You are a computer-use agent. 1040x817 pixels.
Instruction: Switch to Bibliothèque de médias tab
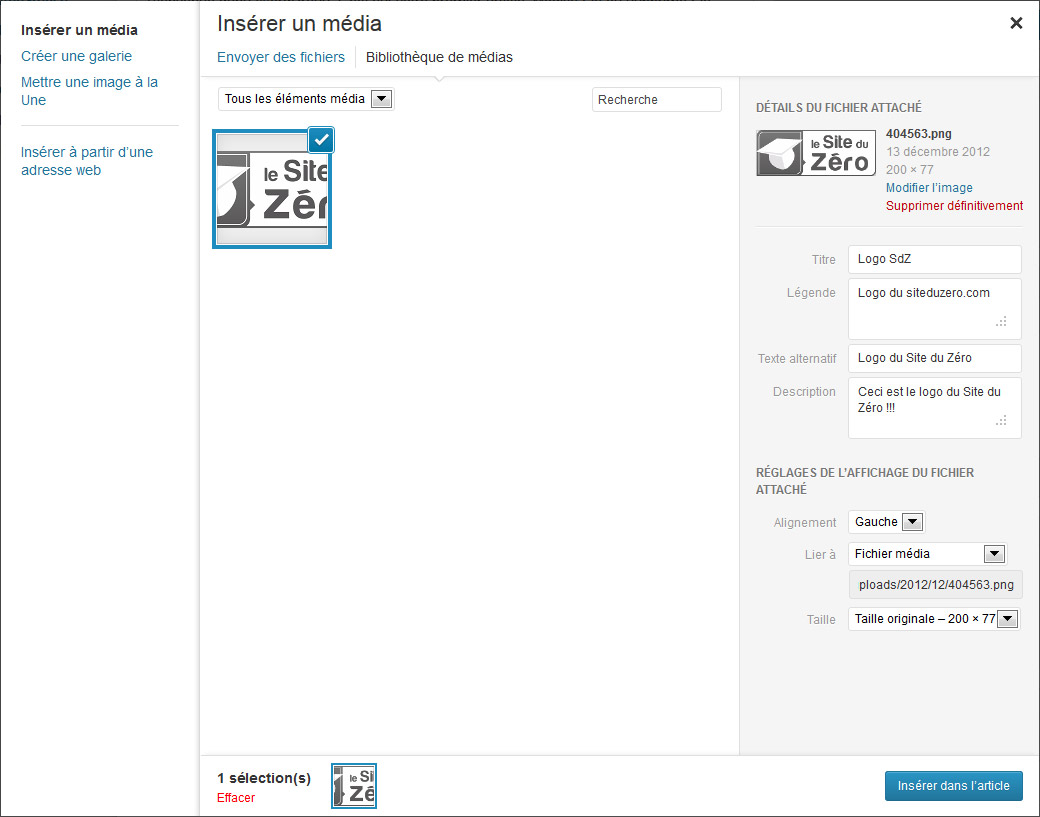tap(439, 57)
